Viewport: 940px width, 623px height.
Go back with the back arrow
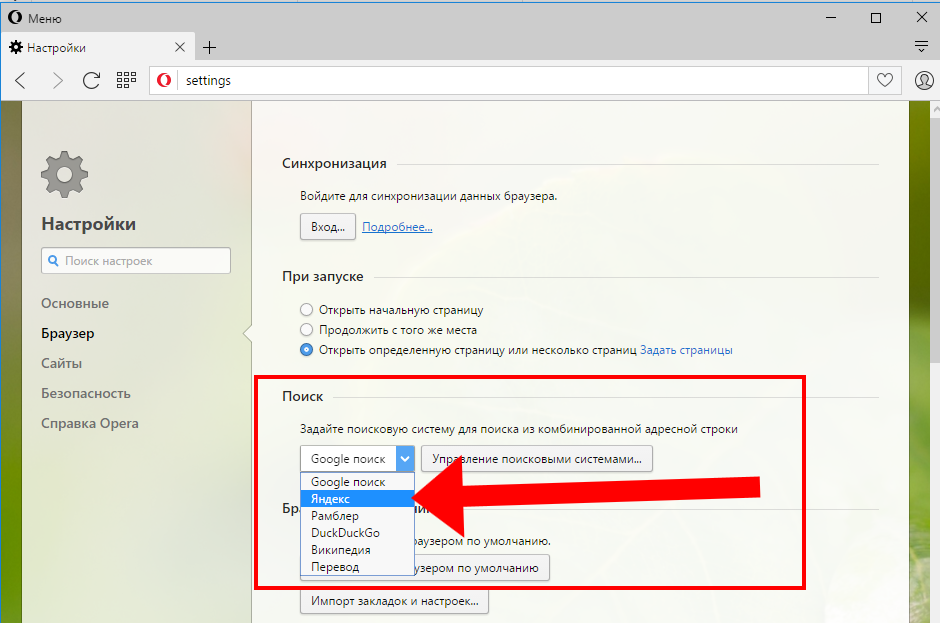21,80
